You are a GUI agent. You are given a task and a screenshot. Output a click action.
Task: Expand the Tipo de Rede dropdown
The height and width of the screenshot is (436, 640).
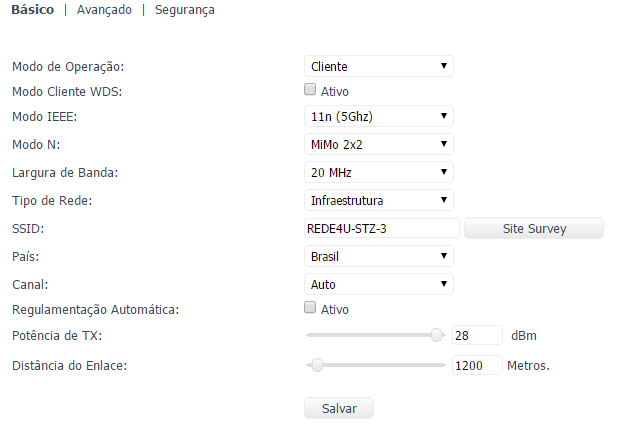click(378, 200)
